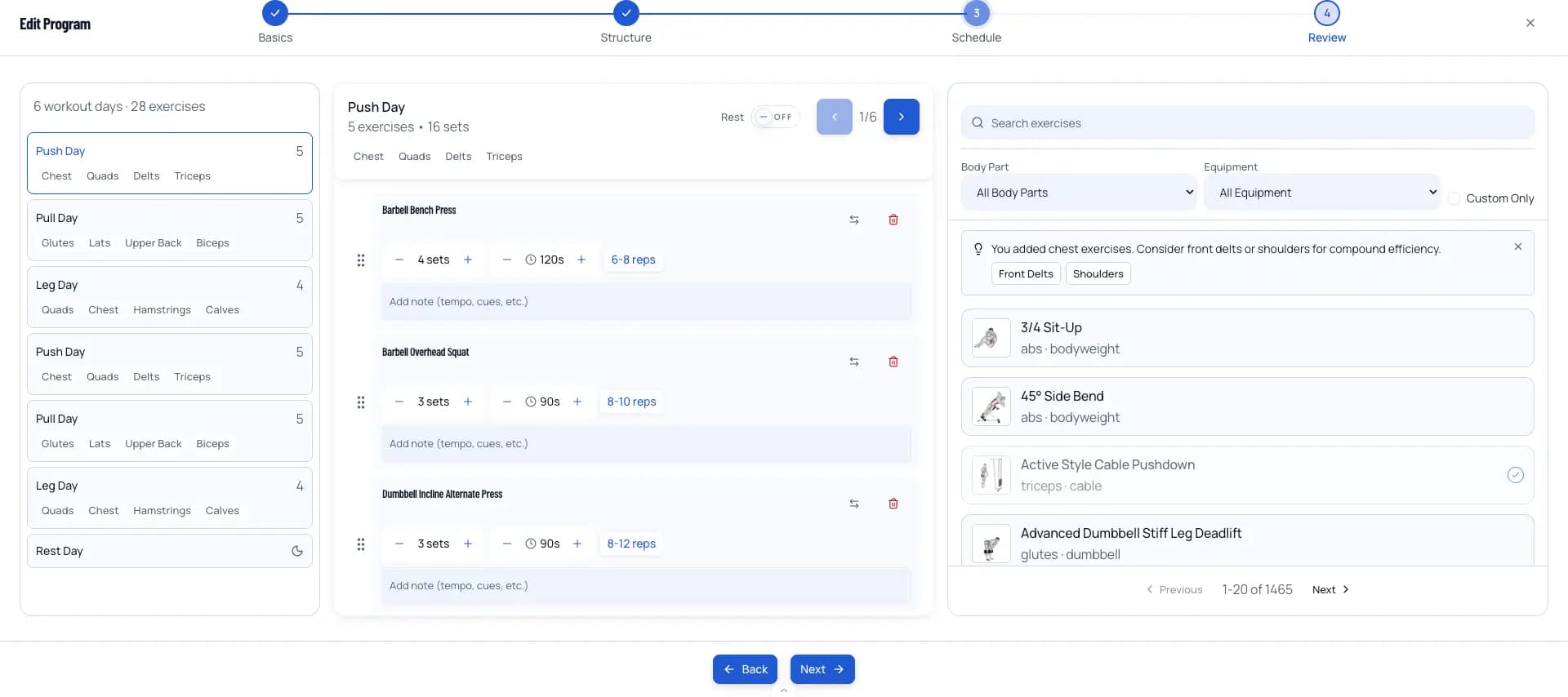The image size is (1568, 697).
Task: Open the 8-12 reps selector
Action: click(x=632, y=544)
